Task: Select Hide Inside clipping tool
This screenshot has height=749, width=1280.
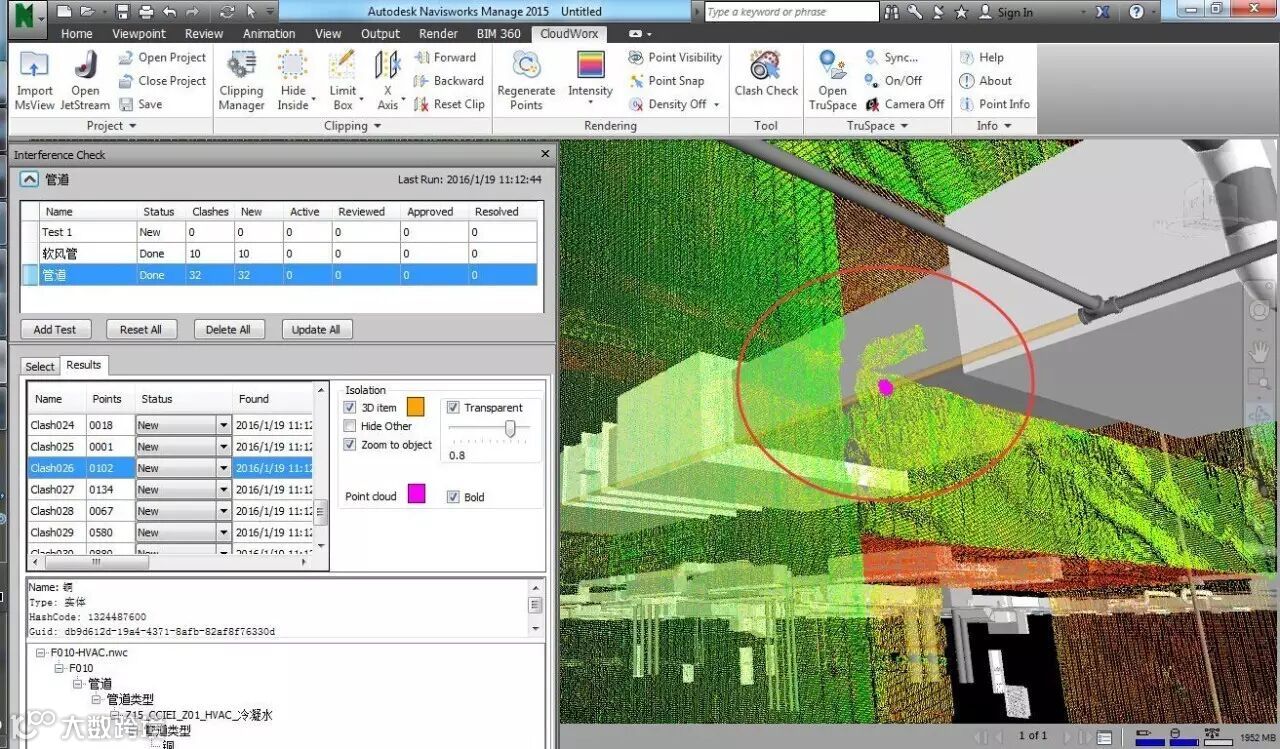Action: (293, 80)
